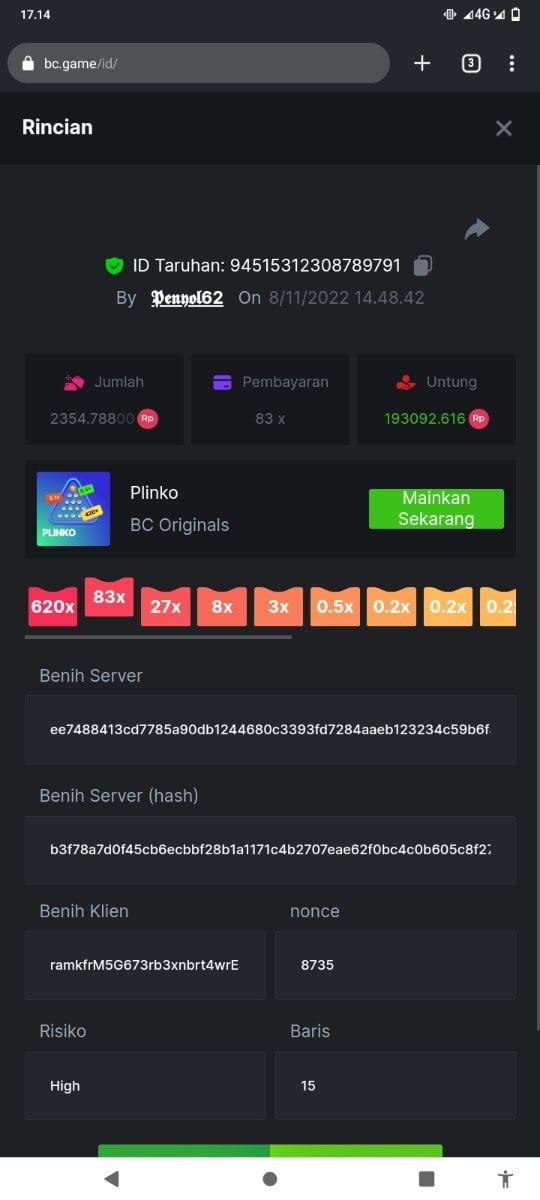540x1200 pixels.
Task: Tap the Android back navigation button
Action: coord(112,1179)
